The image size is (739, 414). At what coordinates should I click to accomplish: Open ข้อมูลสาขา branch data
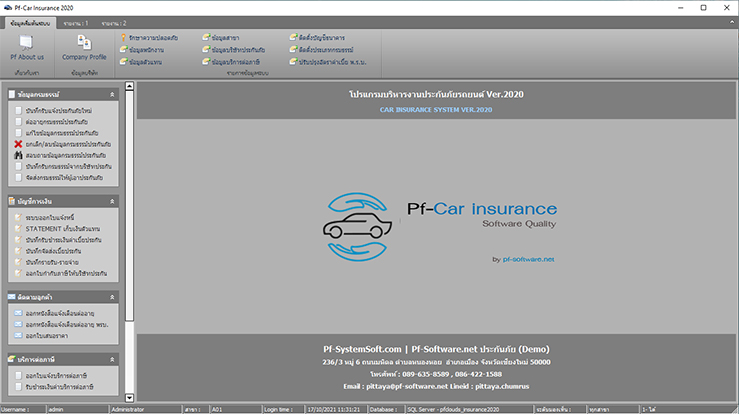[x=221, y=37]
